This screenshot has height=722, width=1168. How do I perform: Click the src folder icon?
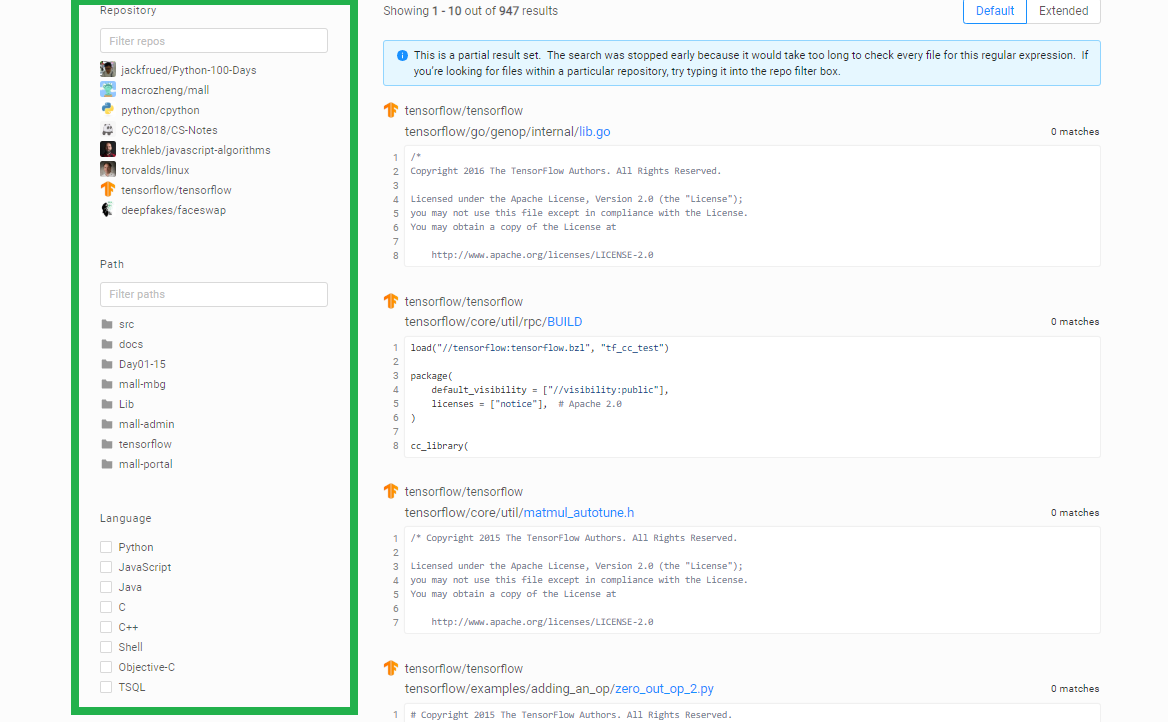click(107, 324)
